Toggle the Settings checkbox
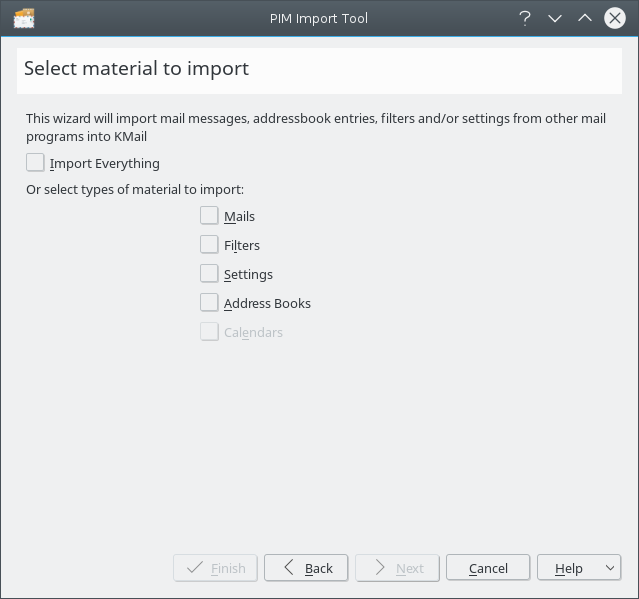 (209, 273)
